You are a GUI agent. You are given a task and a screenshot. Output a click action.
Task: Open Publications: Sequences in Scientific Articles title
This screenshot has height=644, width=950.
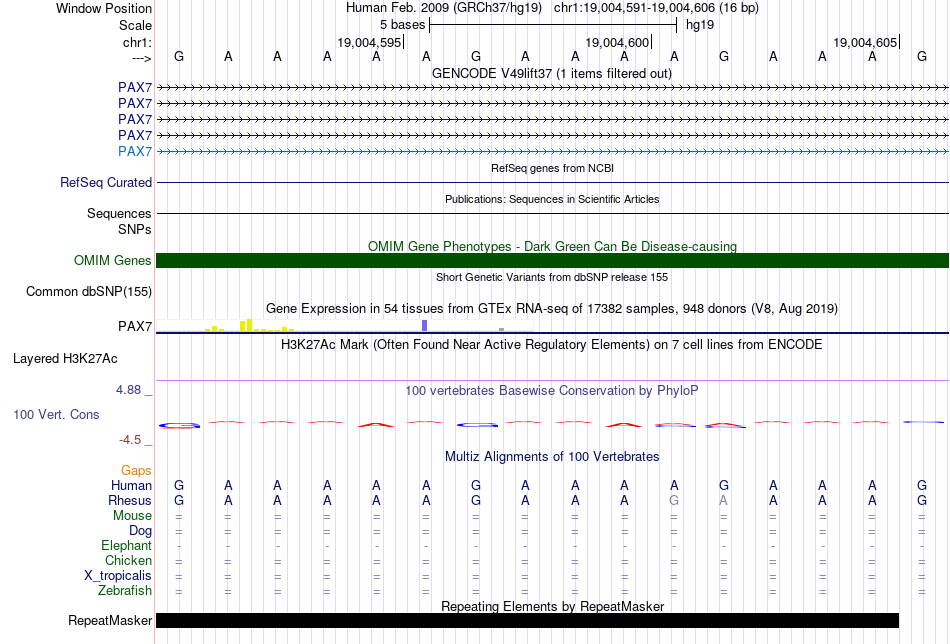click(552, 199)
